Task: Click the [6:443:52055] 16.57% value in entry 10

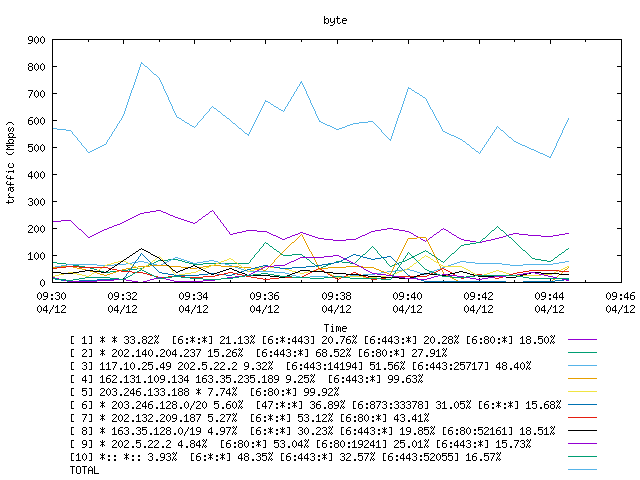Action: 441,457
